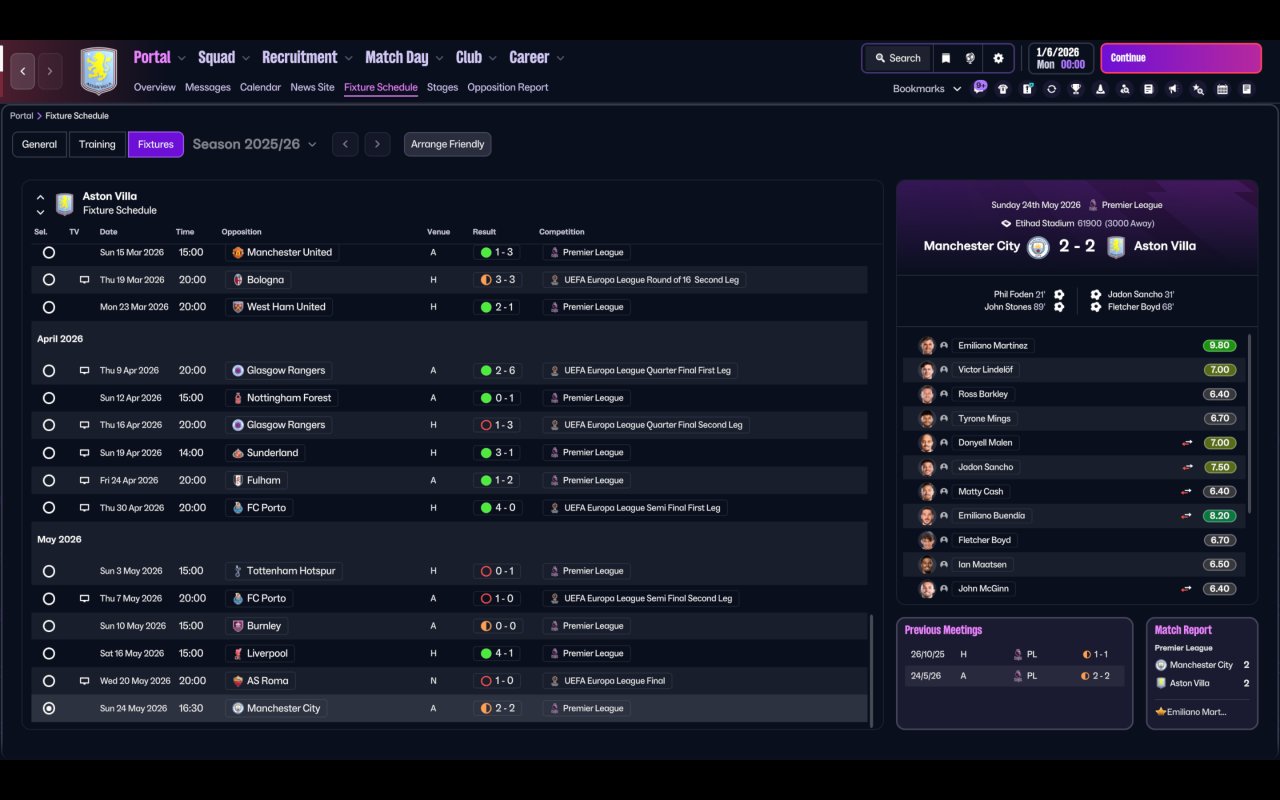1280x800 pixels.
Task: Open Emiliano Buendia in the player list
Action: point(991,516)
